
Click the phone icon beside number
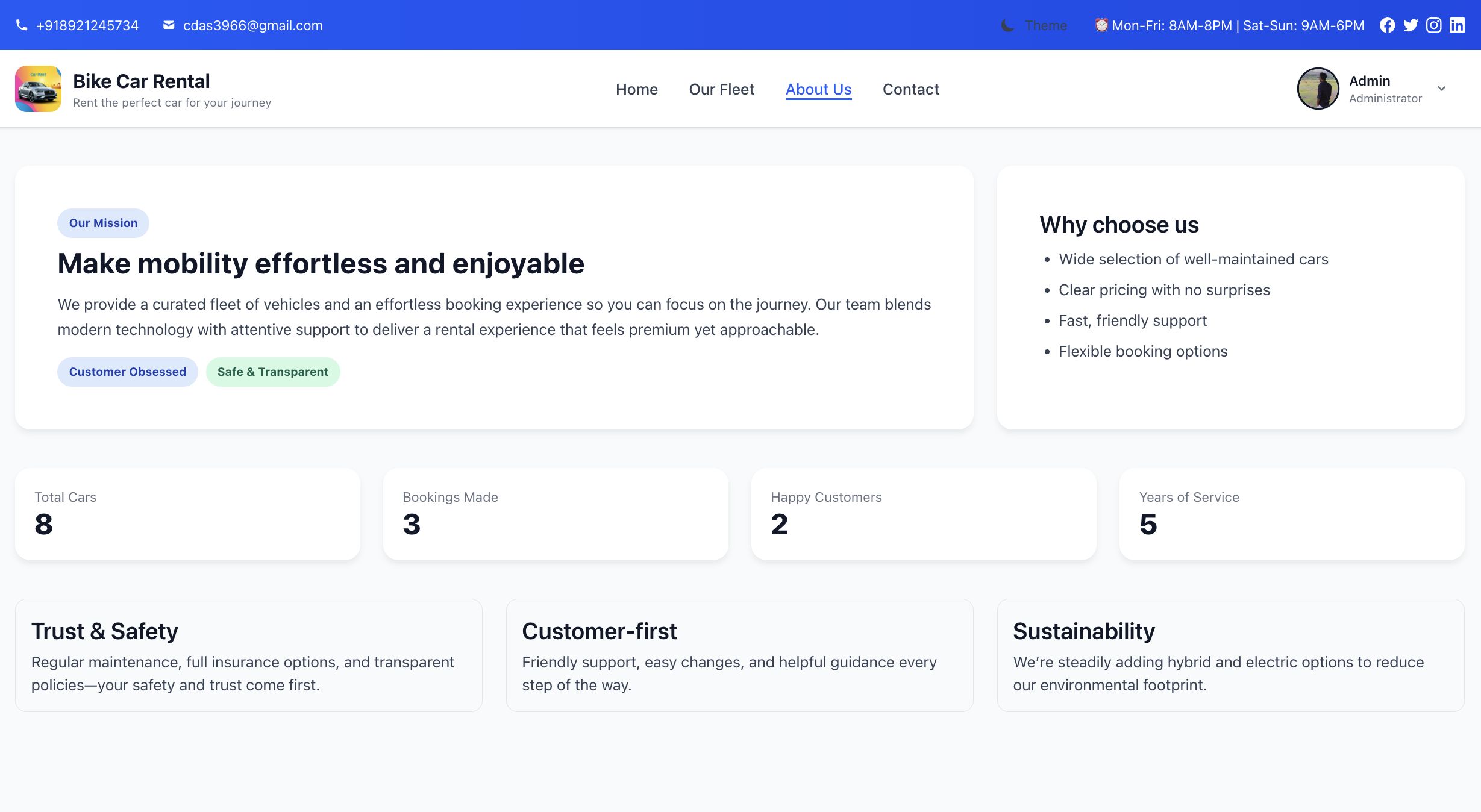tap(22, 25)
